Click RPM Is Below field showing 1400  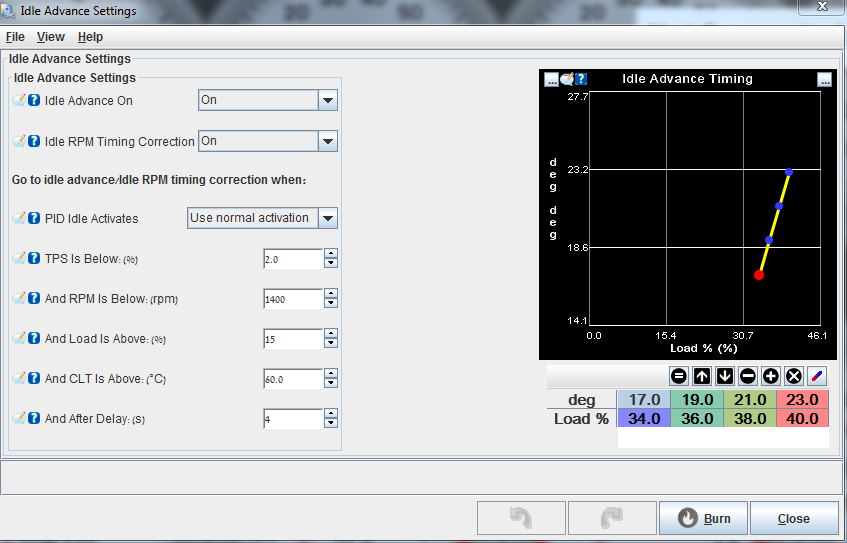293,299
